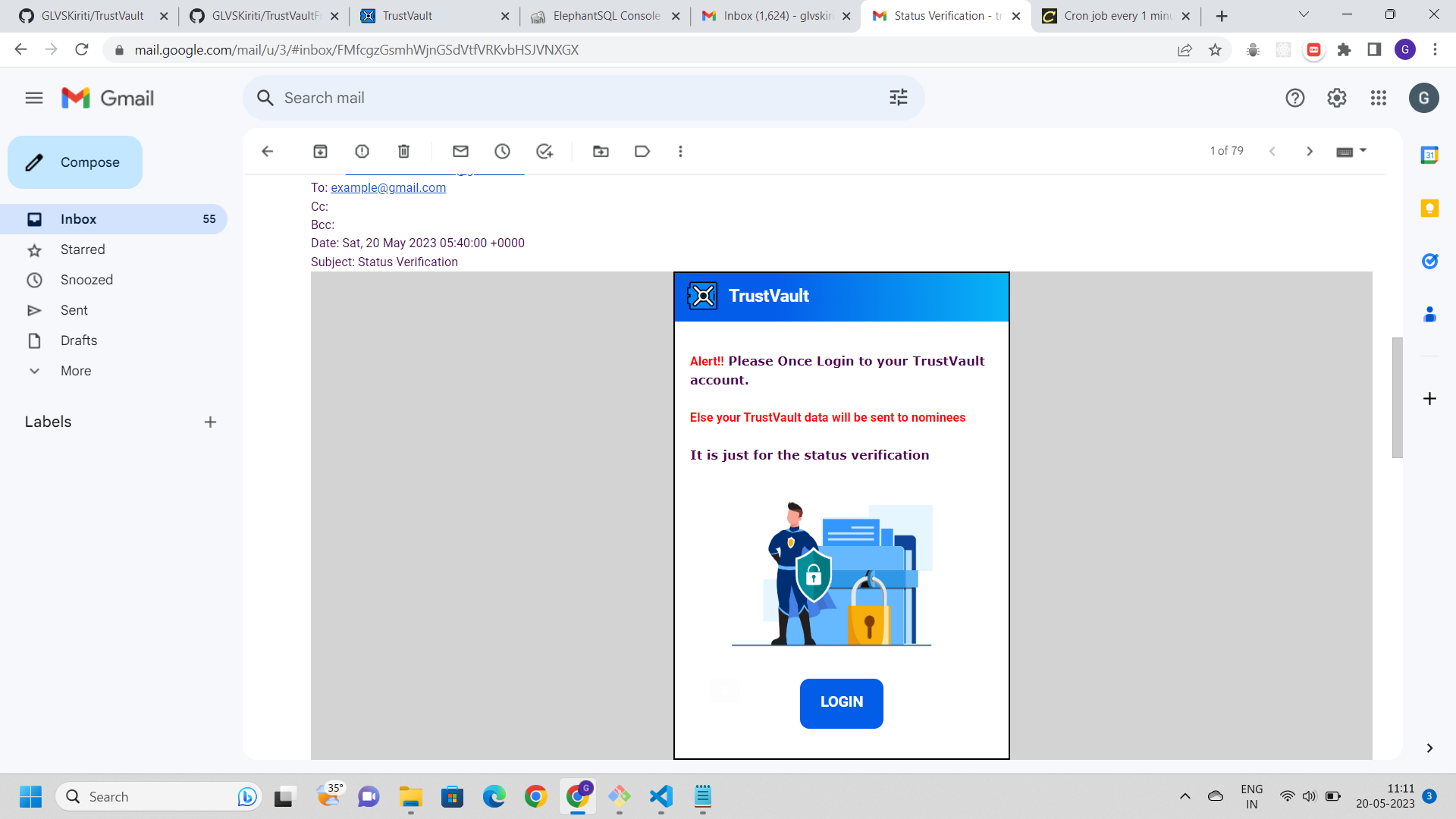
Task: Get add-ons plus icon in side panel
Action: (1429, 399)
